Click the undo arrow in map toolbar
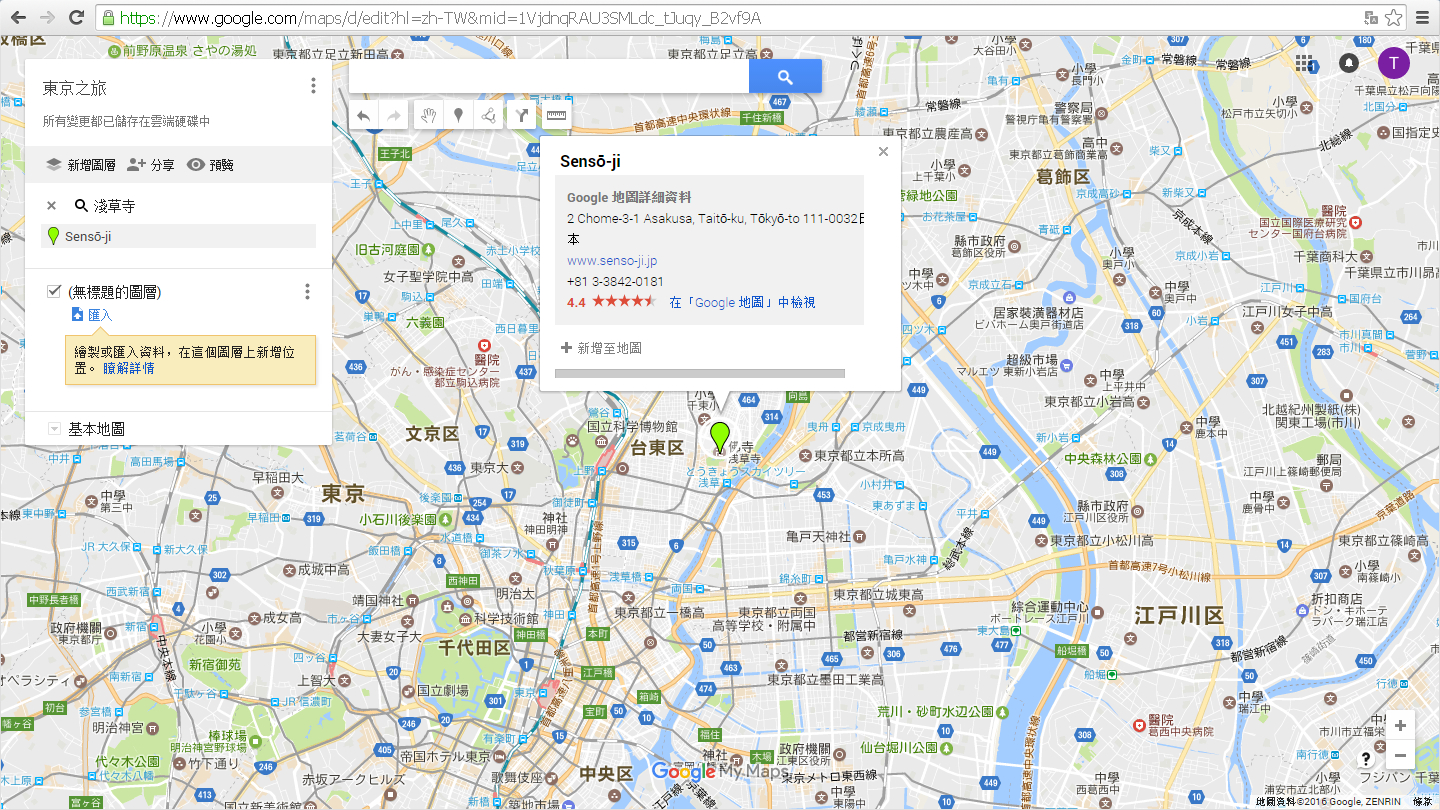The height and width of the screenshot is (810, 1440). pos(364,116)
